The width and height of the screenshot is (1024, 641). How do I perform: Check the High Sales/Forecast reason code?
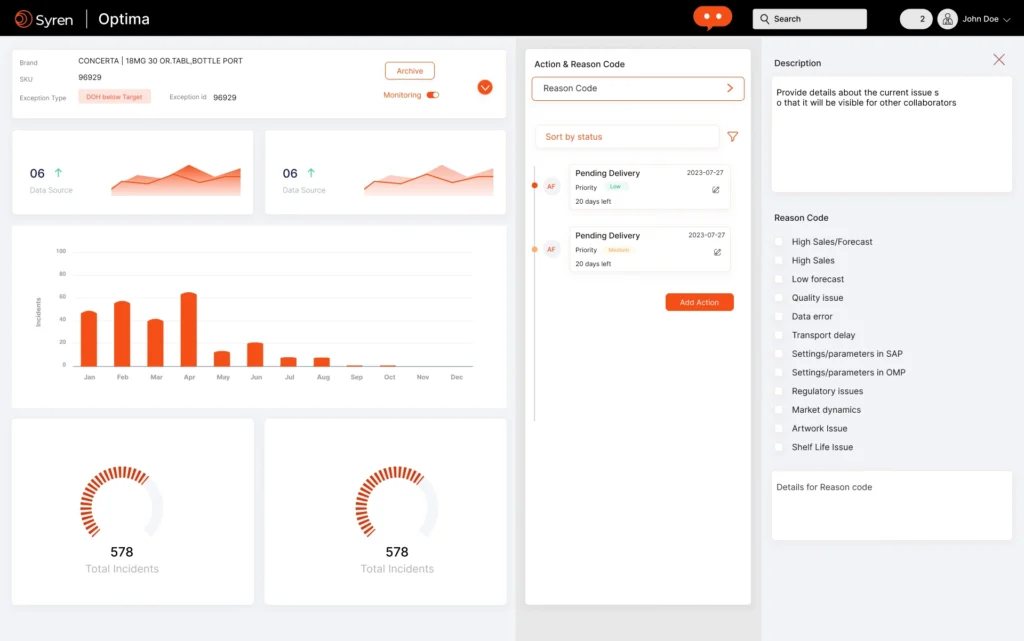779,242
